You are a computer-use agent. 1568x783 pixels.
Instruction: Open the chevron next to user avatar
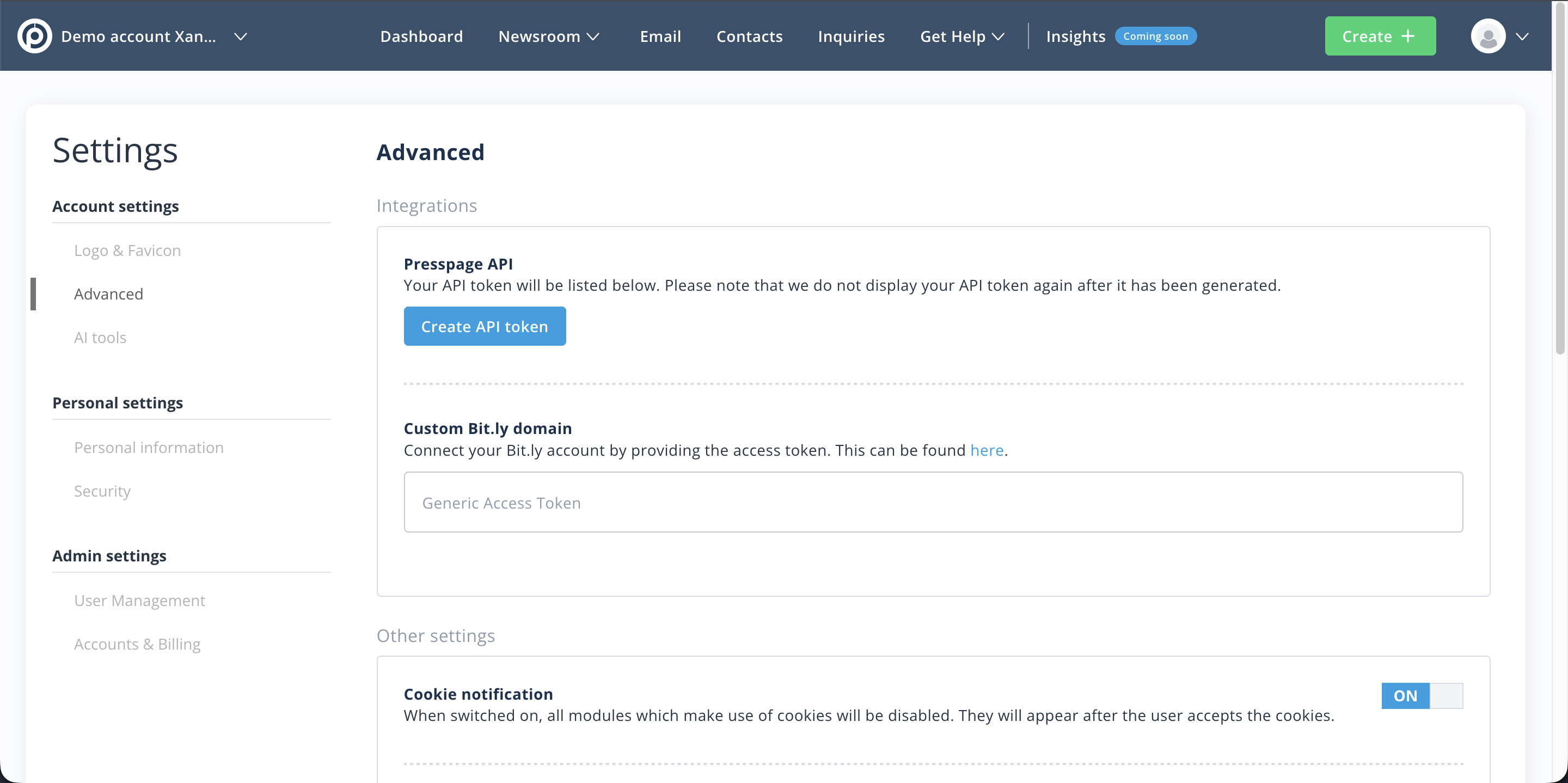(x=1522, y=36)
